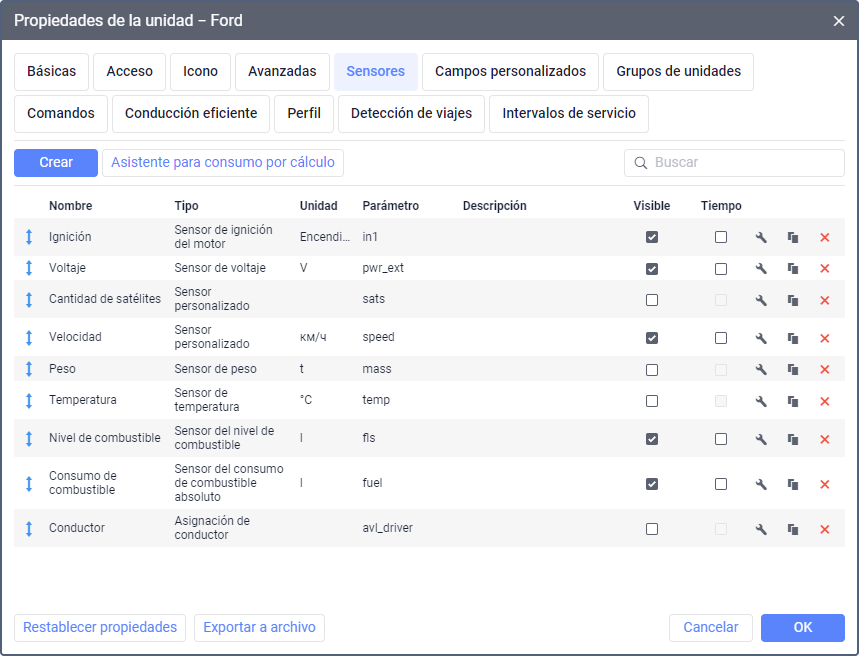Uncheck Visible for Voltaje sensor
The image size is (859, 656).
[x=652, y=269]
